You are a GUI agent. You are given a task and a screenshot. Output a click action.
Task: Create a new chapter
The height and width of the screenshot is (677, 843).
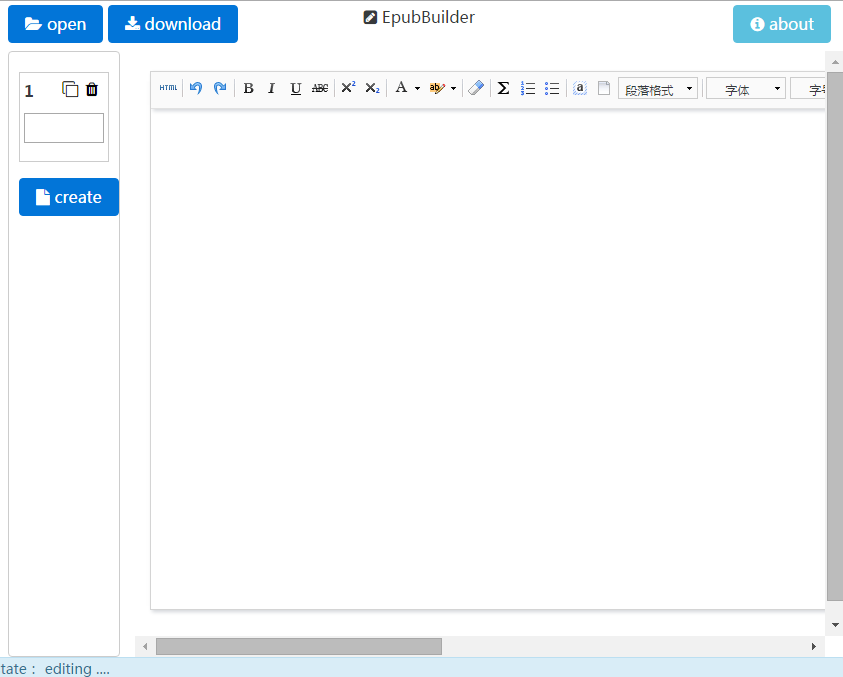68,197
